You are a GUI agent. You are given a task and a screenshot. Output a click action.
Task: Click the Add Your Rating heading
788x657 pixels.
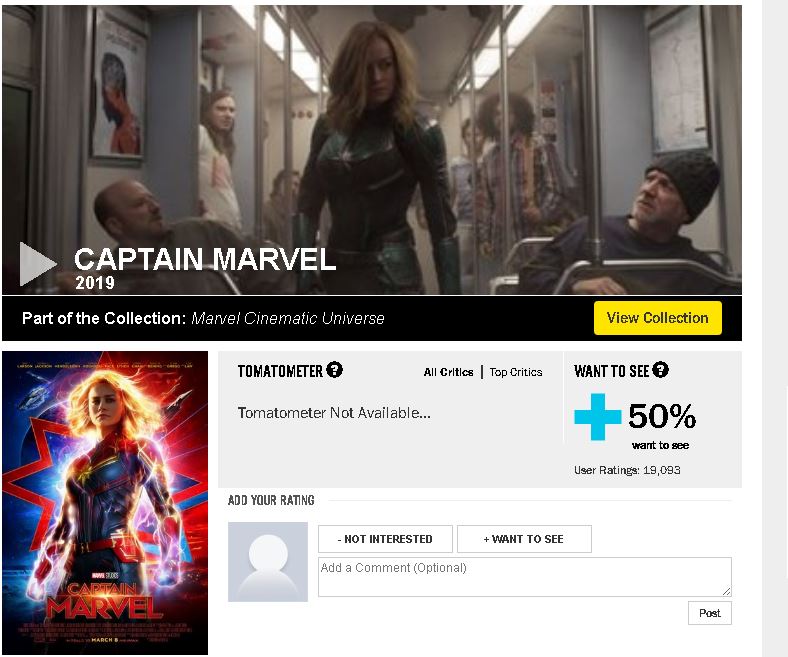click(x=271, y=500)
